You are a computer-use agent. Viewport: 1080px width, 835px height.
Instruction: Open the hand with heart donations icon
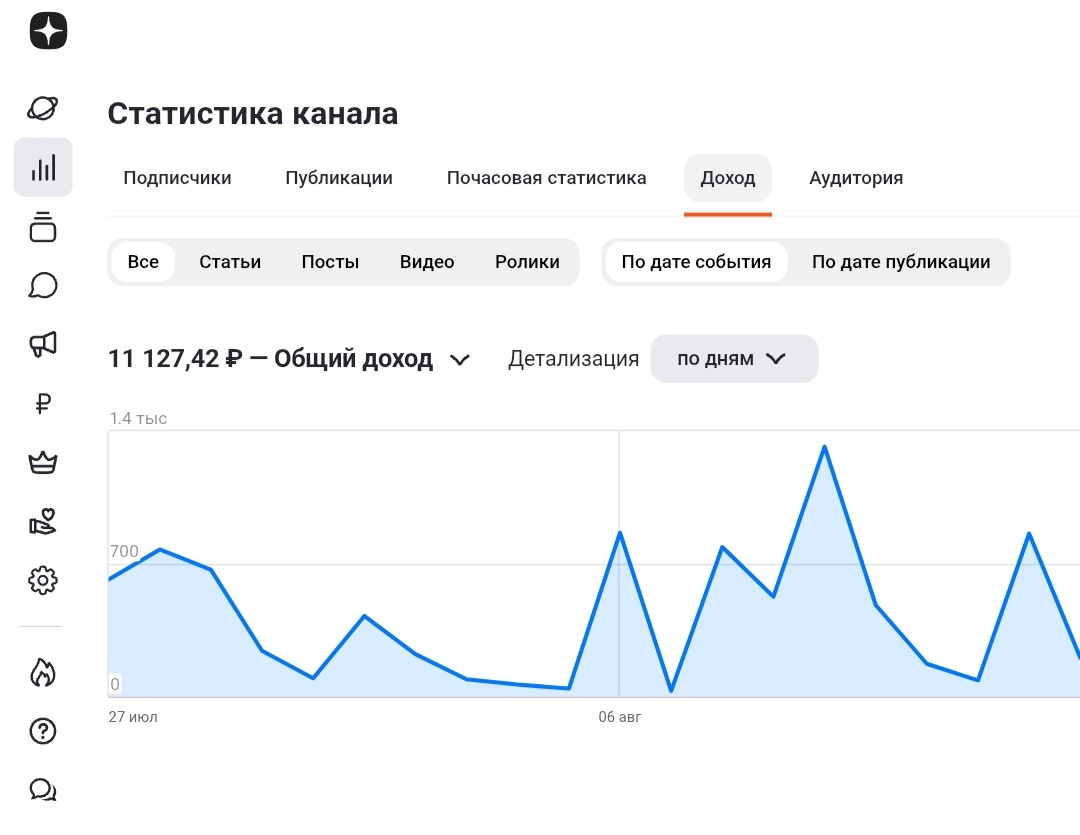[43, 522]
